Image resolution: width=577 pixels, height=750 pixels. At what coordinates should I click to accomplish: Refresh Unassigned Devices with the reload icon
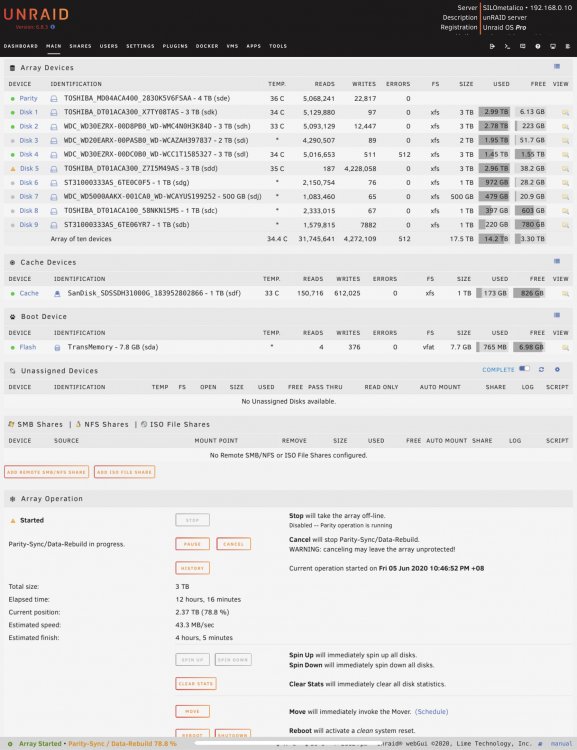[541, 369]
